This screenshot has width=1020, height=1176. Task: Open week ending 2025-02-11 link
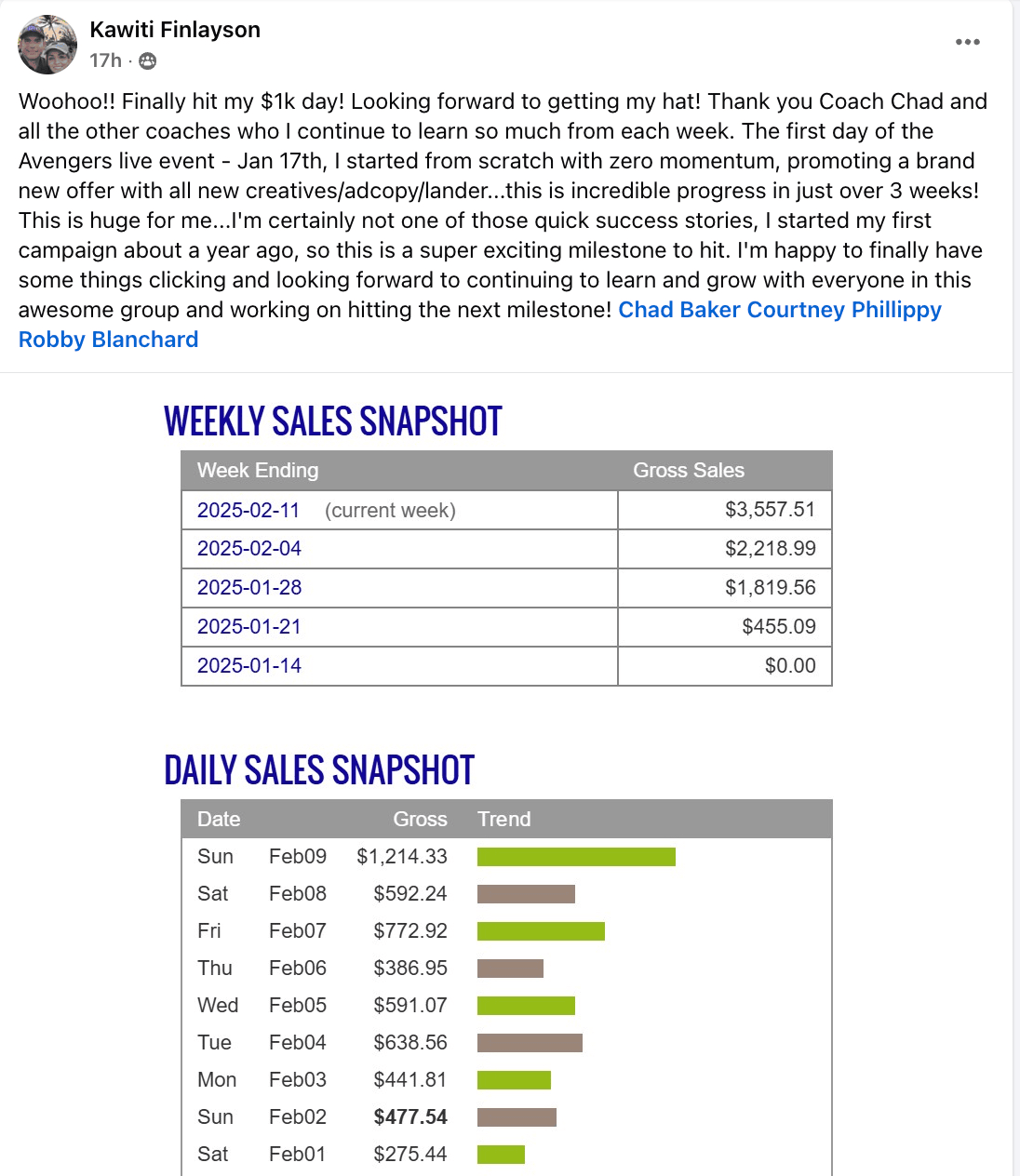(248, 510)
